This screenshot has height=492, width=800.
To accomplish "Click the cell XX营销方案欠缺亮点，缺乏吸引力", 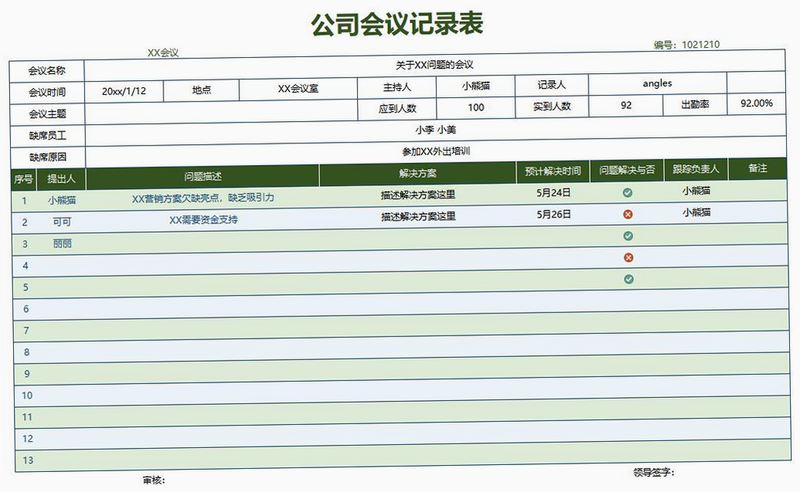I will pos(203,198).
